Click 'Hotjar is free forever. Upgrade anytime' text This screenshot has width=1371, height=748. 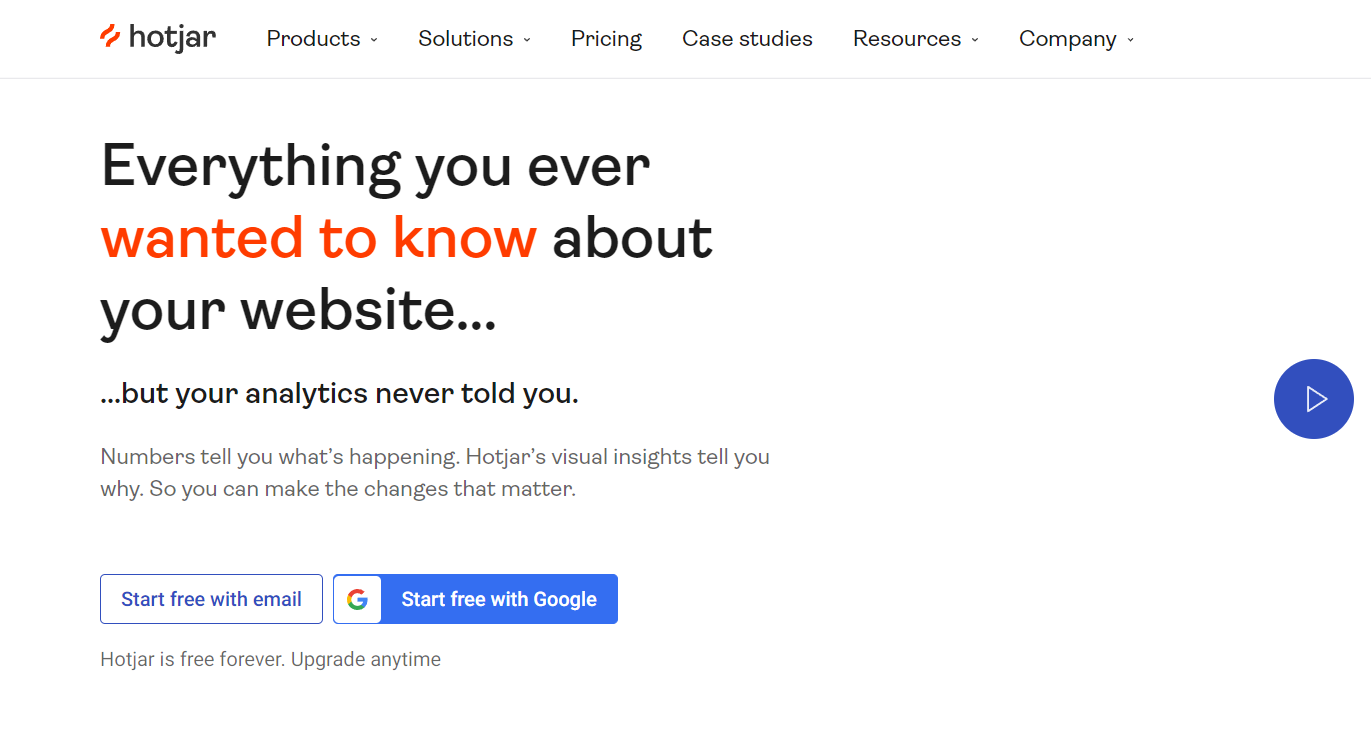click(271, 659)
